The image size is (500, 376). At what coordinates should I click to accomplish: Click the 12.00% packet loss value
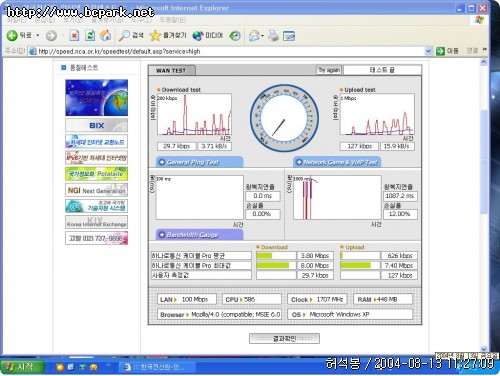(x=400, y=214)
